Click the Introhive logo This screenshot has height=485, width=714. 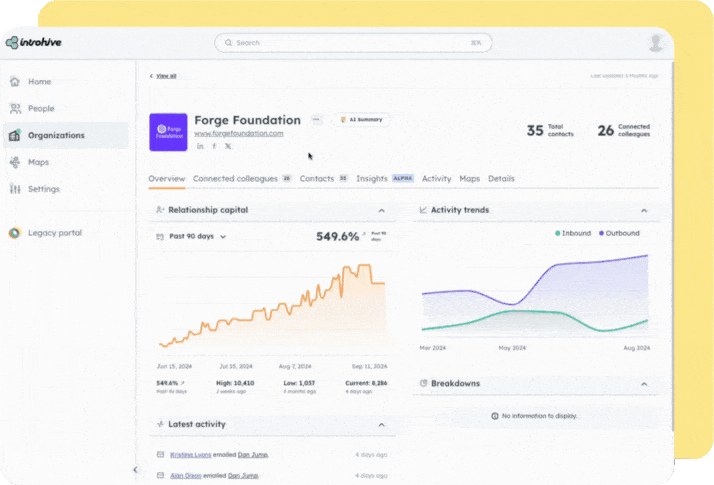tap(34, 42)
